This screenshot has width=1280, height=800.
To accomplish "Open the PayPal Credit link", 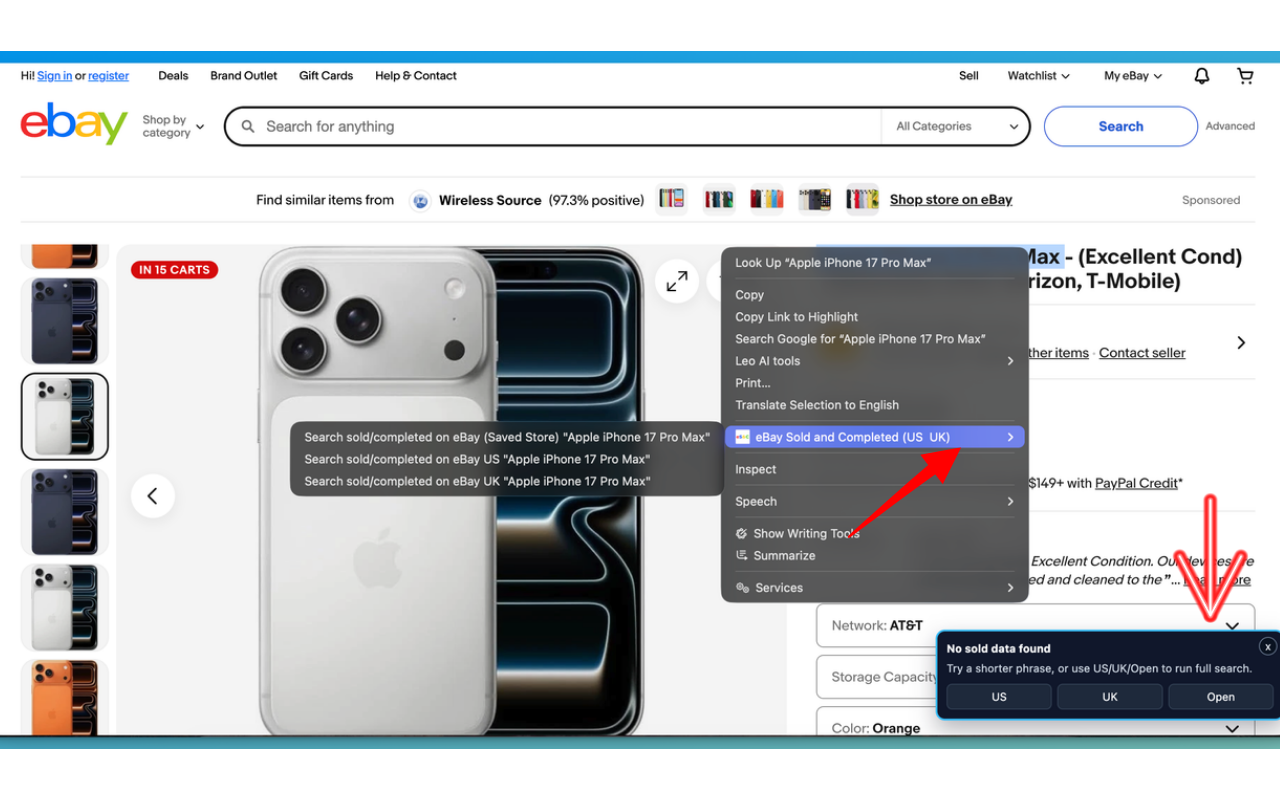I will (1136, 483).
